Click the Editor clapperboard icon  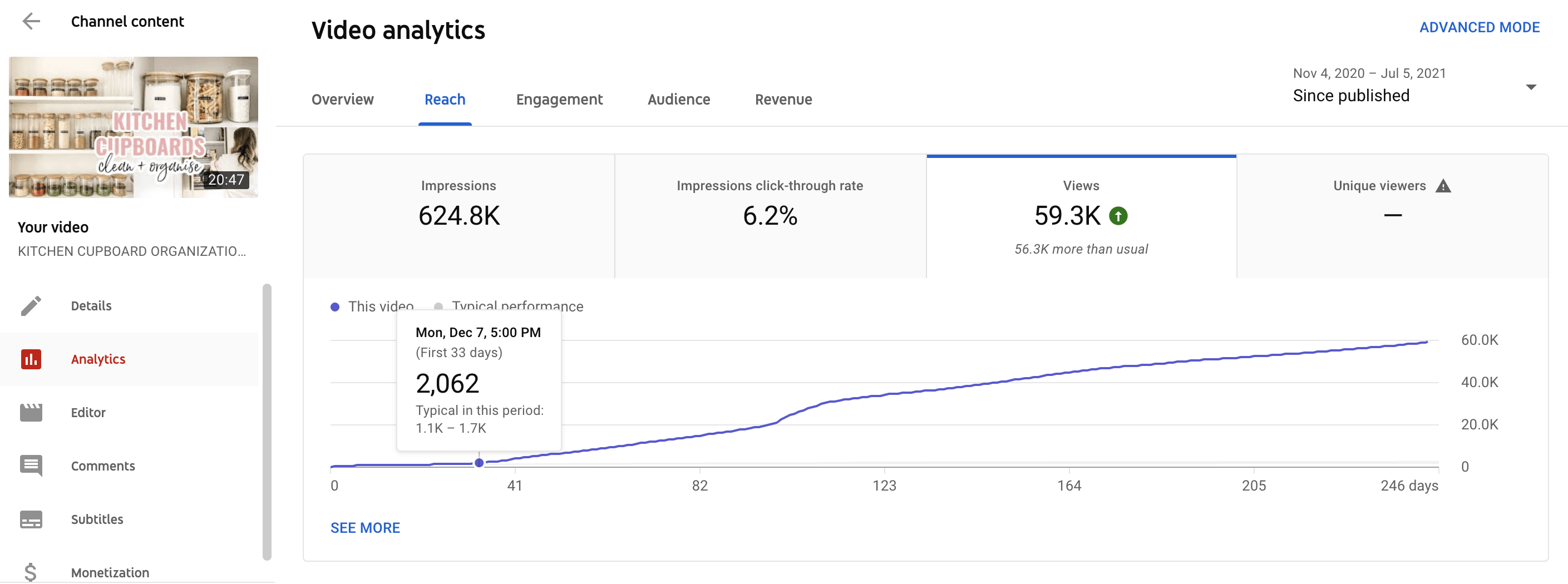tap(31, 413)
